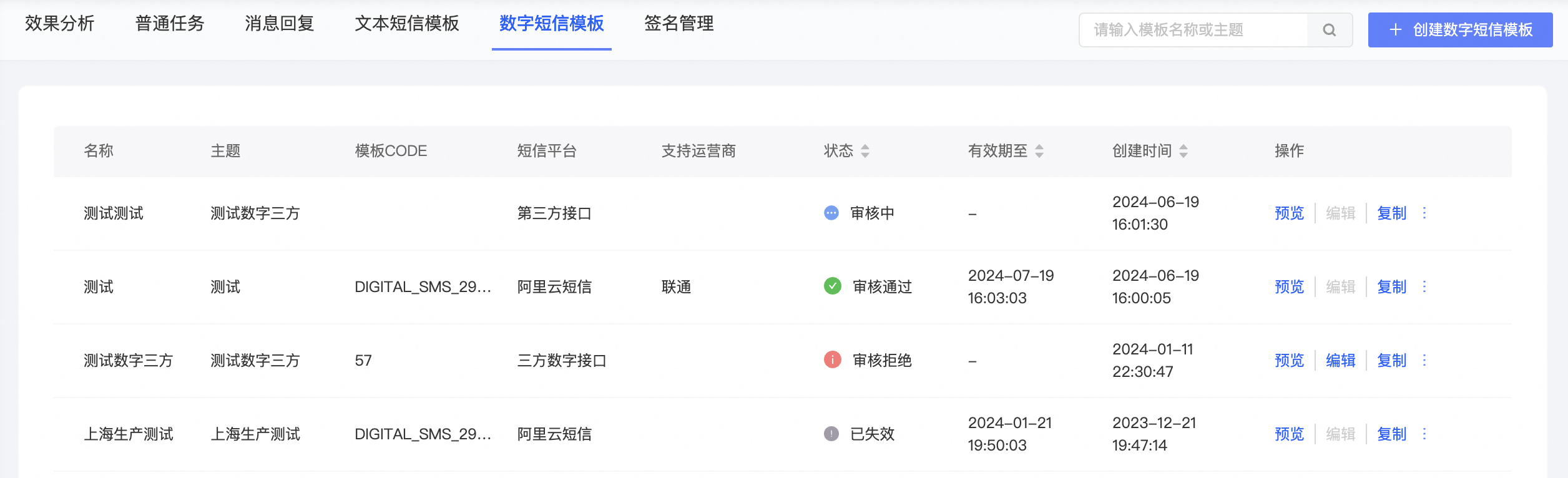The width and height of the screenshot is (1568, 478).
Task: Copy the 上海生产测试 template
Action: (1392, 434)
